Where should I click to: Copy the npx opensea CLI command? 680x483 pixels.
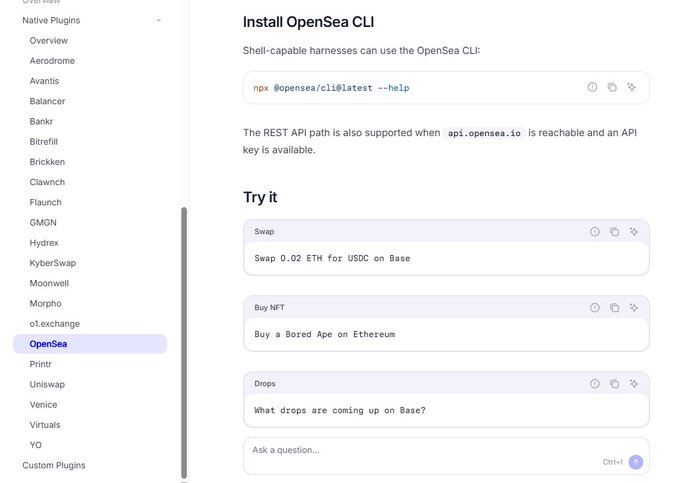tap(612, 87)
